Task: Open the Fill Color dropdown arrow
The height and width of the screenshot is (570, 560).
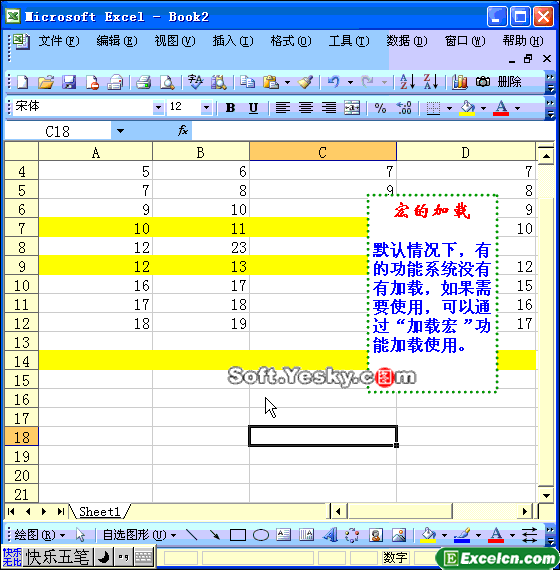Action: coord(483,108)
